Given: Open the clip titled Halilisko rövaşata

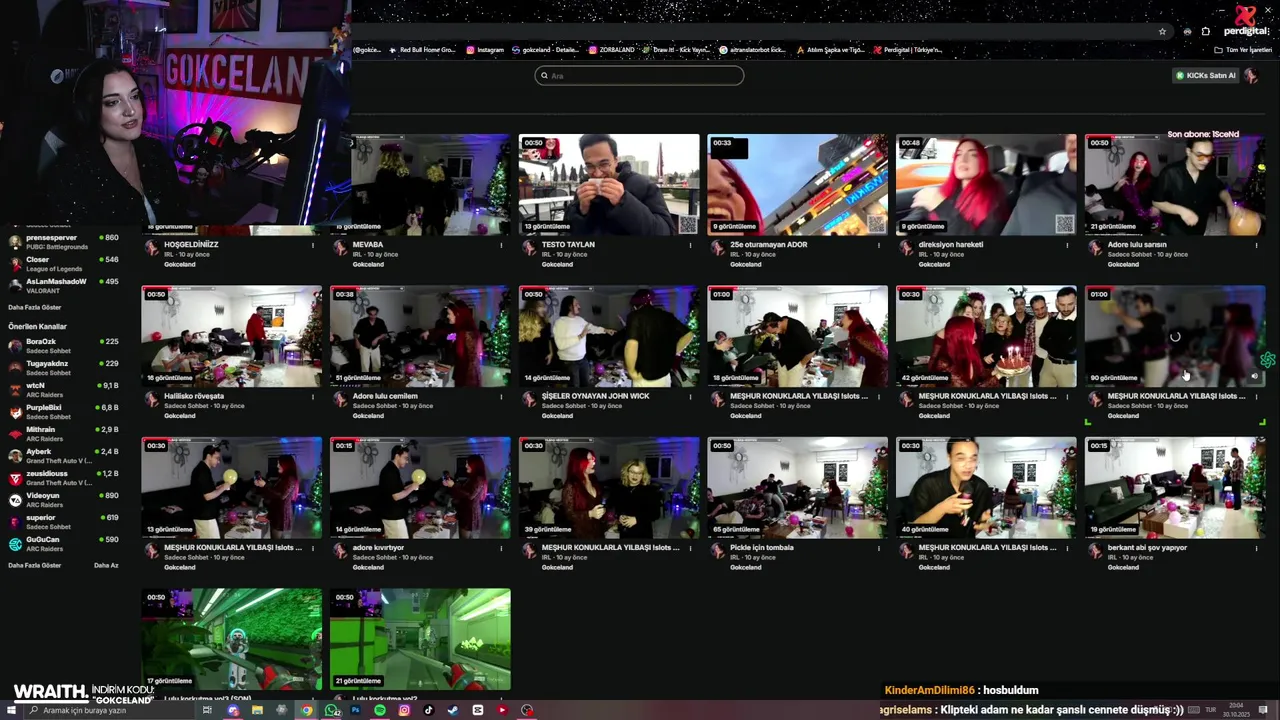Looking at the screenshot, I should 194,396.
